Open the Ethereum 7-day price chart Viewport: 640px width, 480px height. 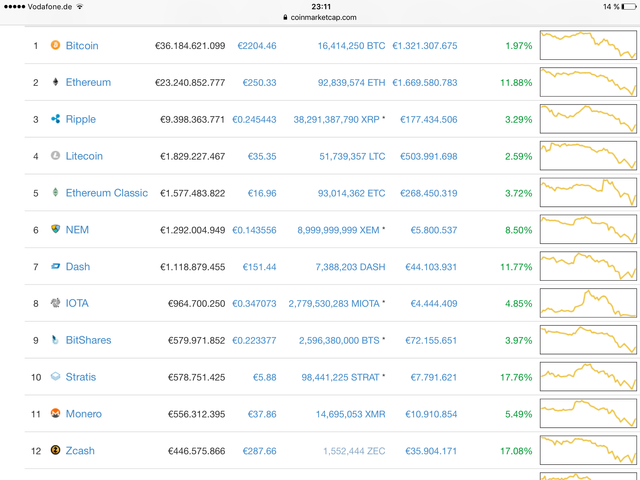tap(588, 82)
